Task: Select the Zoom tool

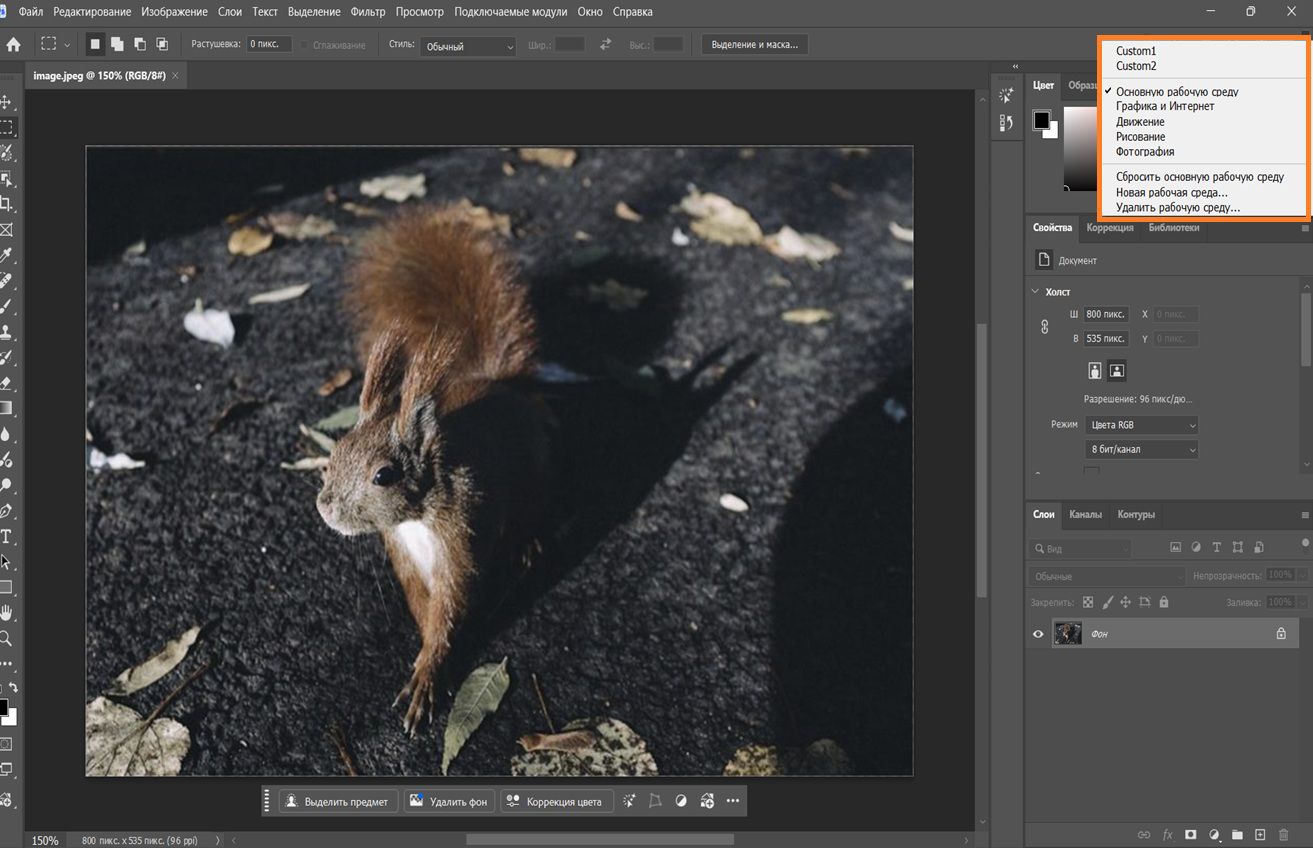Action: click(x=10, y=638)
